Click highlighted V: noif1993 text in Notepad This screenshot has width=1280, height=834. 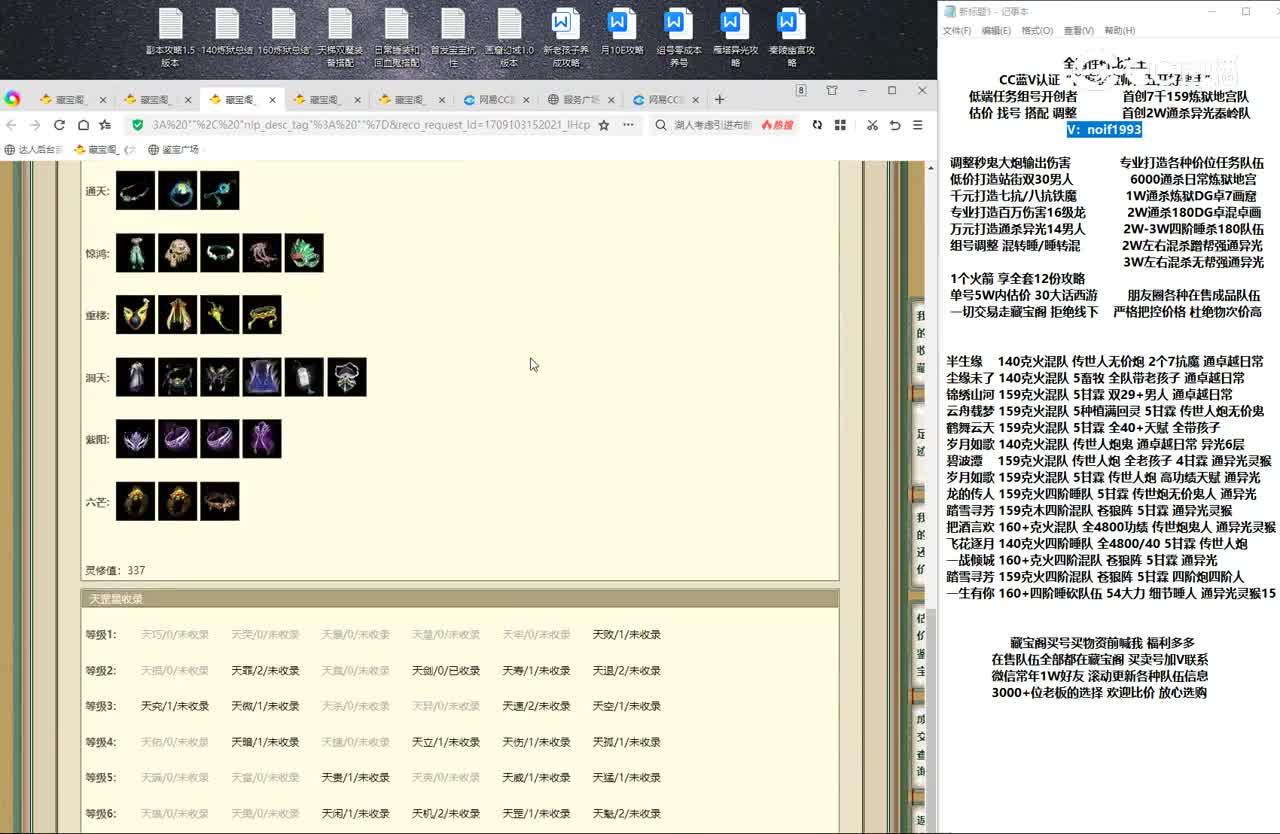(1103, 130)
